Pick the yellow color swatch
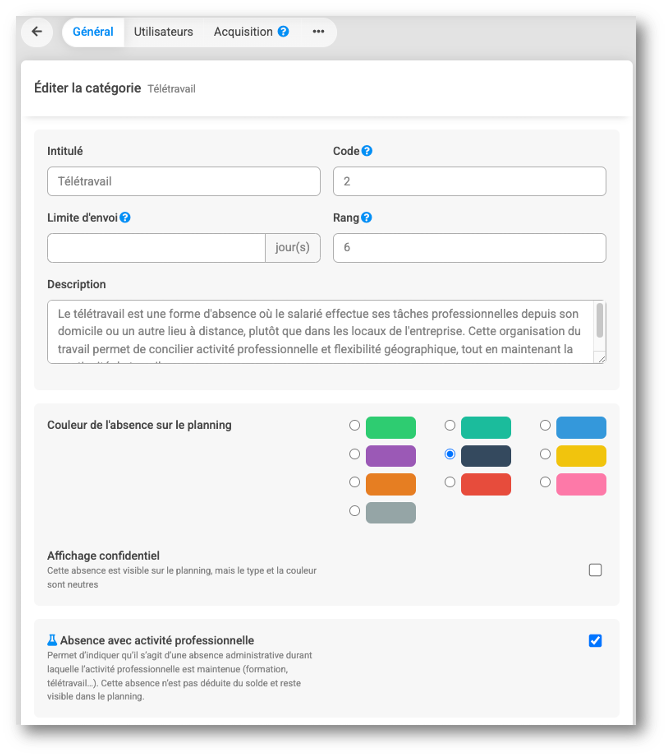The width and height of the screenshot is (667, 756). (x=581, y=456)
